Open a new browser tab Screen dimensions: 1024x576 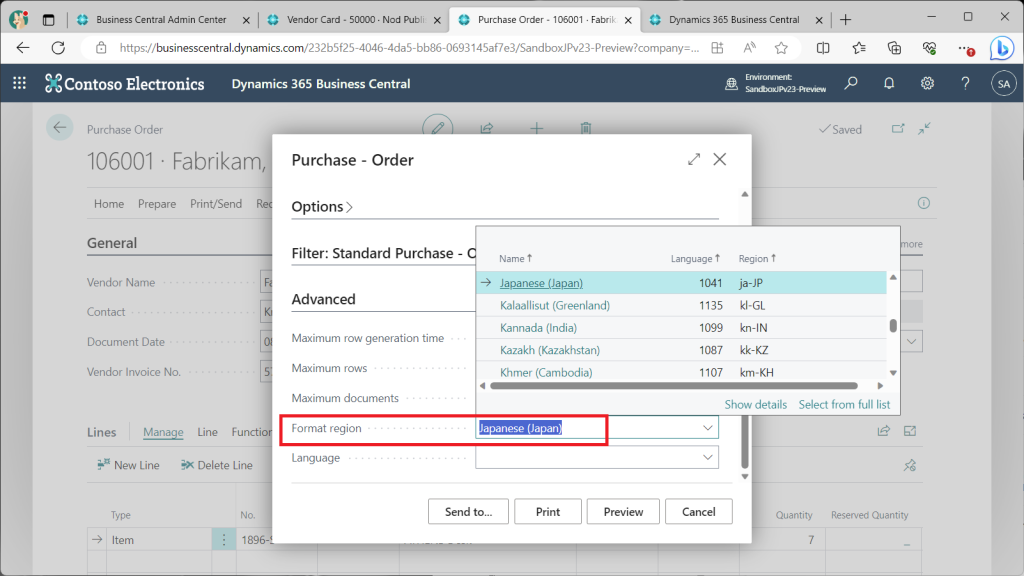[x=846, y=20]
